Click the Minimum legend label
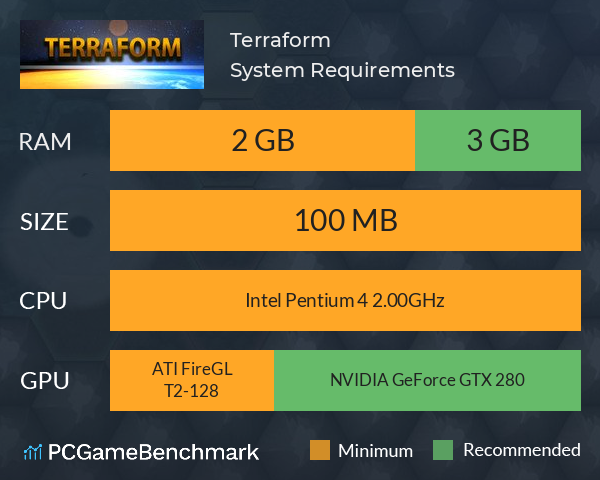 tap(375, 451)
